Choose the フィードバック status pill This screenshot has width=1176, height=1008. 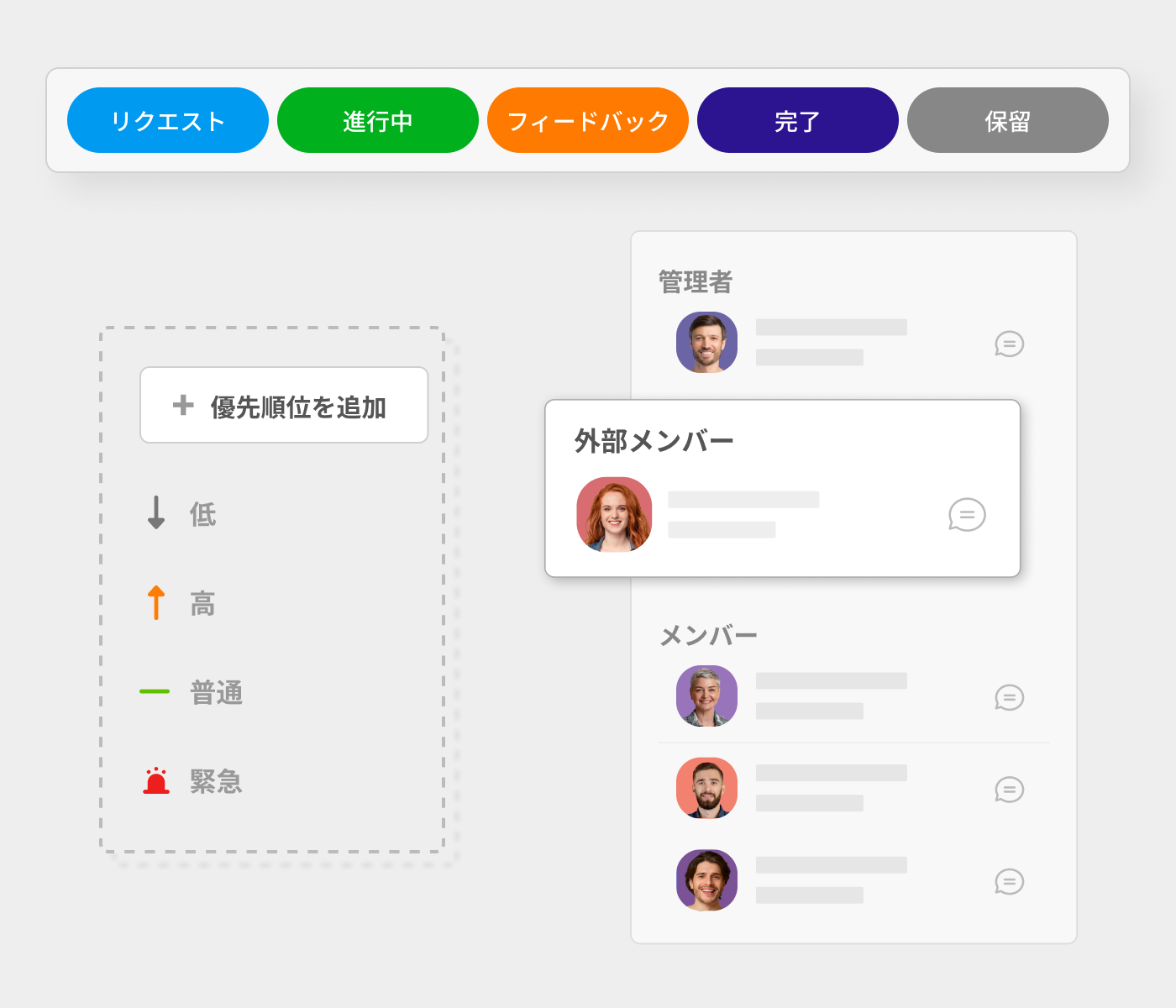(x=588, y=121)
